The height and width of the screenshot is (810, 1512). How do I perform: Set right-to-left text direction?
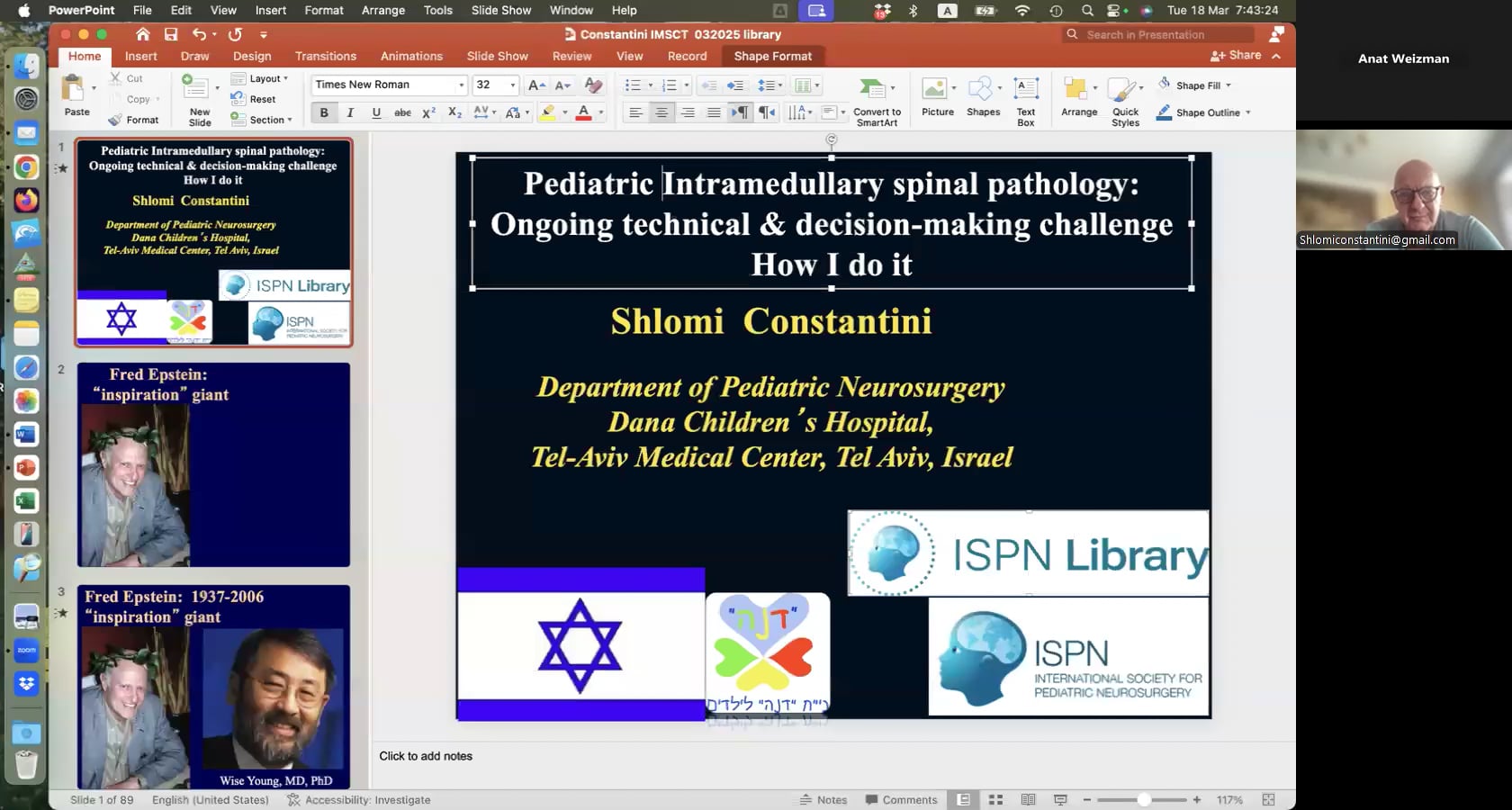point(766,112)
